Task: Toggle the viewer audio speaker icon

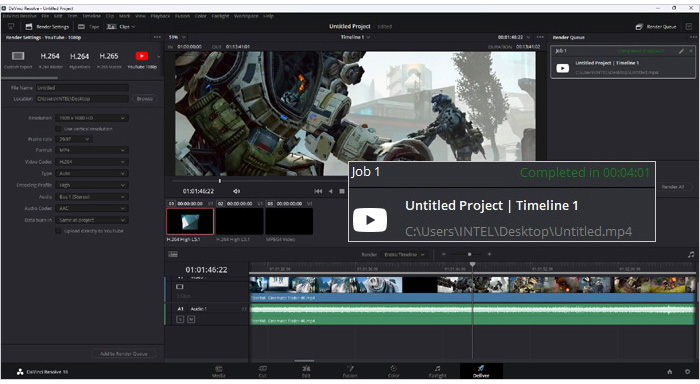Action: point(237,191)
